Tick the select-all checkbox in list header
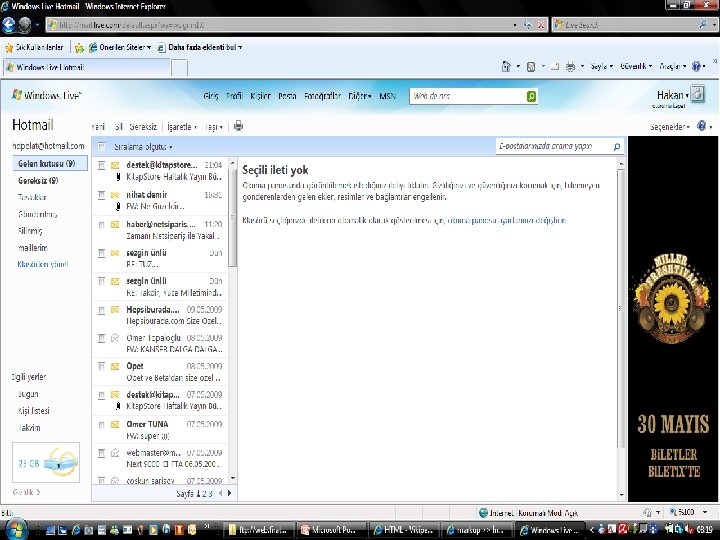This screenshot has width=720, height=540. pyautogui.click(x=101, y=147)
